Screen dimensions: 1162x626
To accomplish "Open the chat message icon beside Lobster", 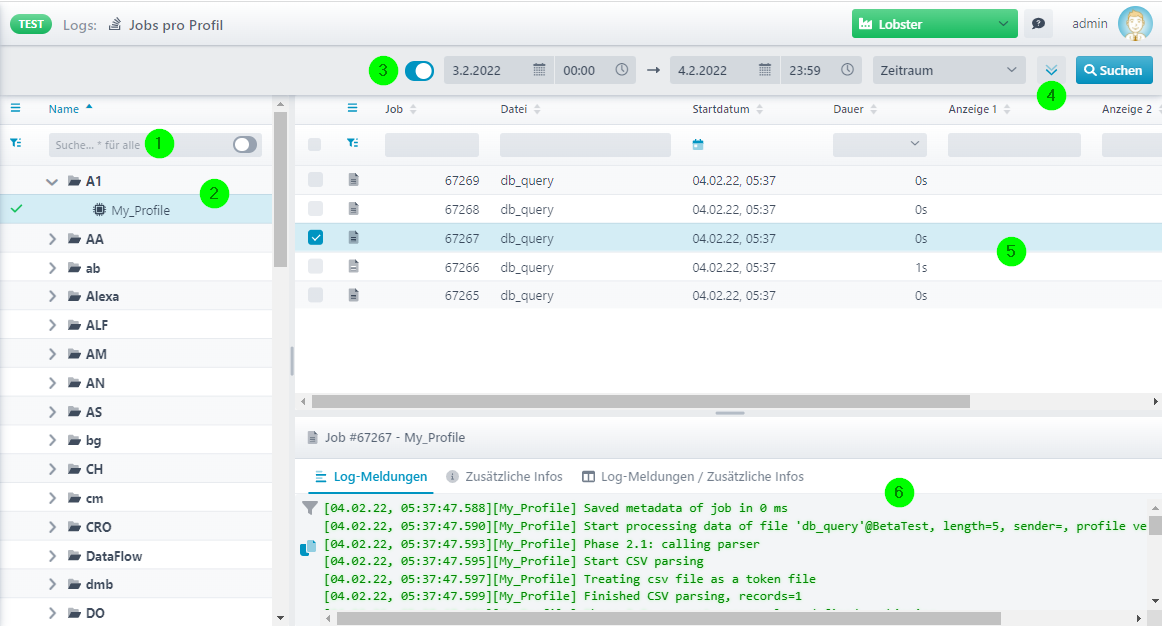I will [1038, 24].
